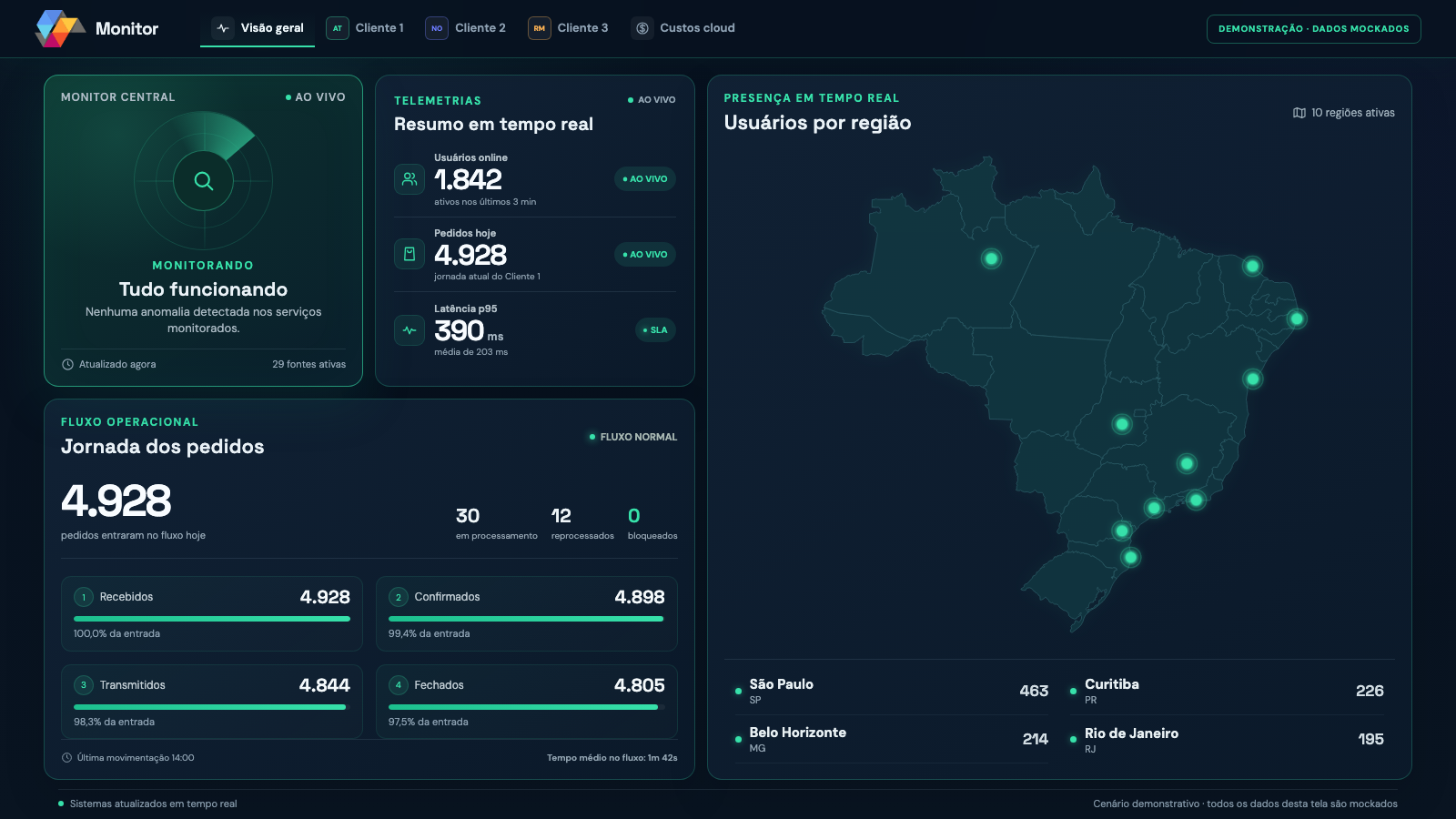Click step number 2 icon Confirmados

(x=398, y=597)
